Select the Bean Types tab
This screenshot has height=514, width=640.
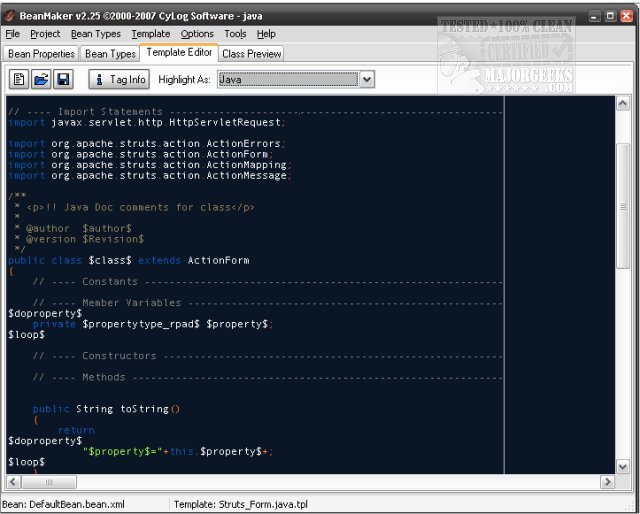tap(110, 54)
